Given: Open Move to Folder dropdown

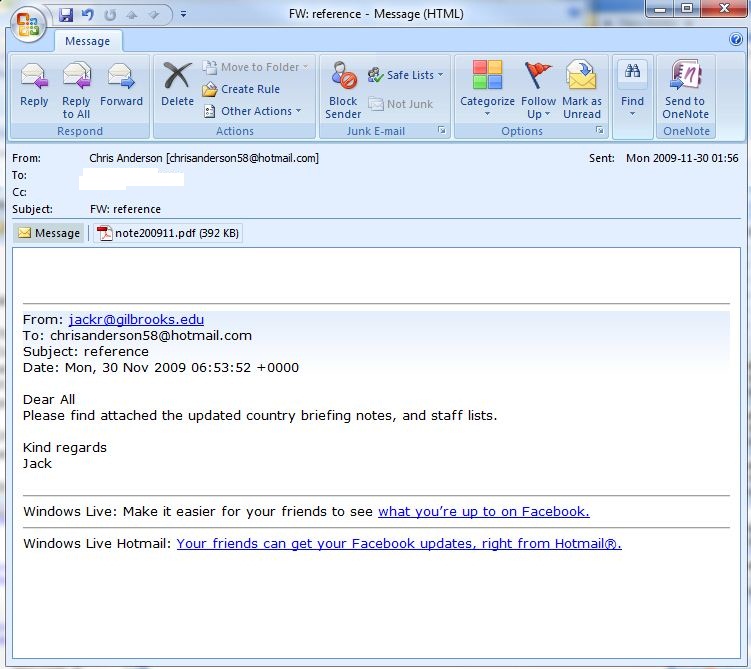Looking at the screenshot, I should [256, 67].
